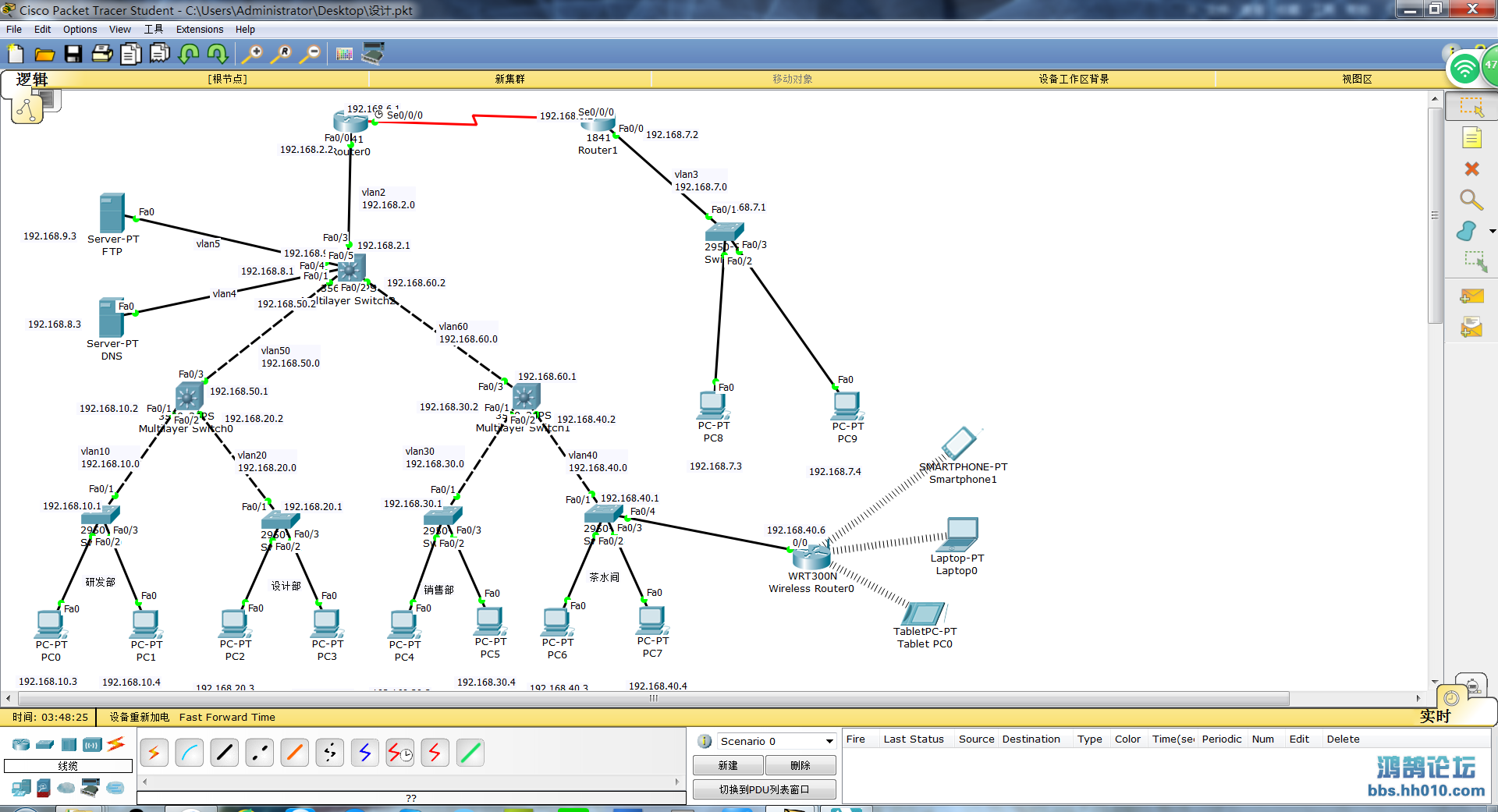Open the Options menu
1498x812 pixels.
pos(80,30)
